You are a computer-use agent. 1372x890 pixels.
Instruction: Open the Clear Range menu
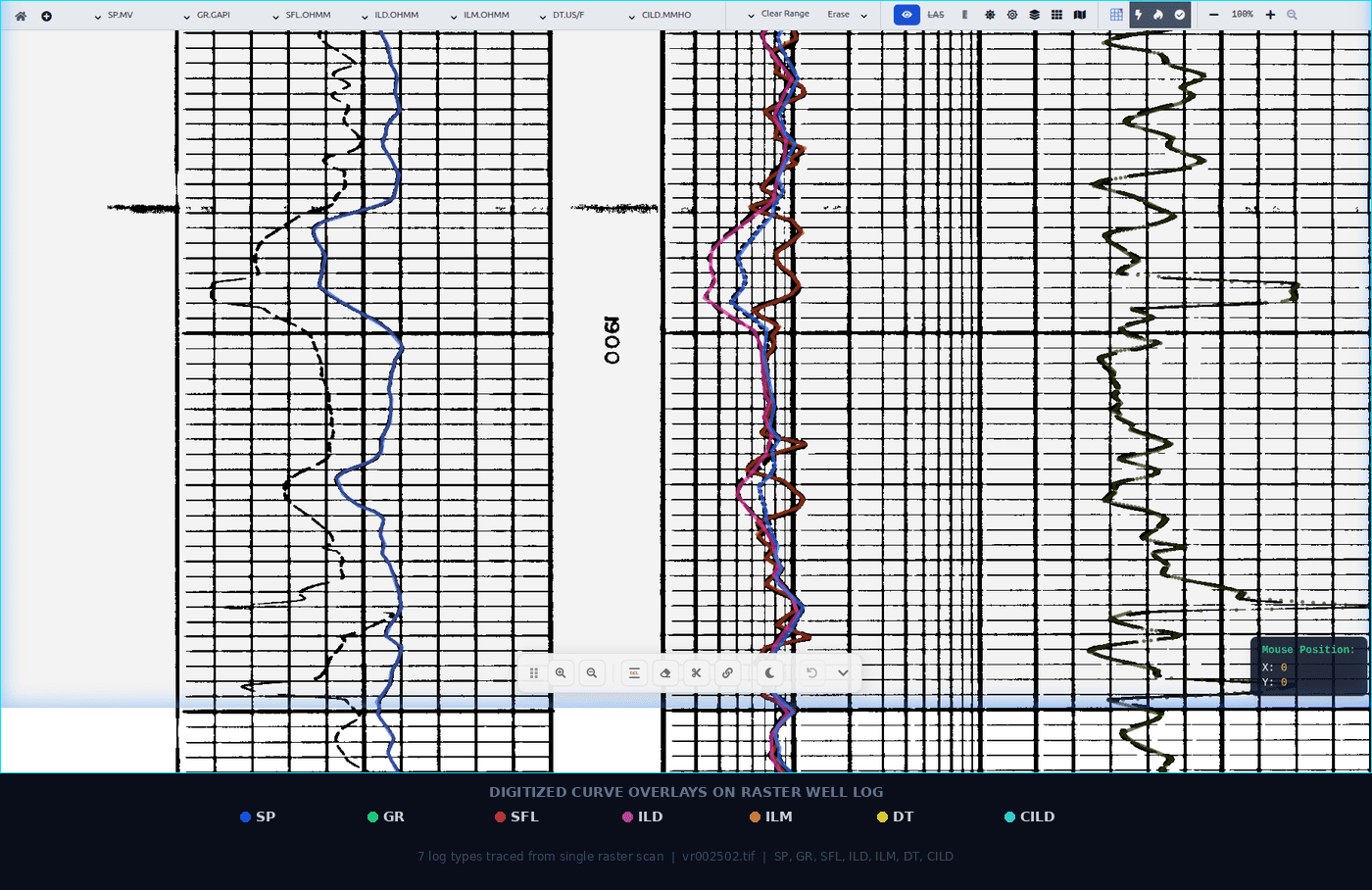click(779, 14)
